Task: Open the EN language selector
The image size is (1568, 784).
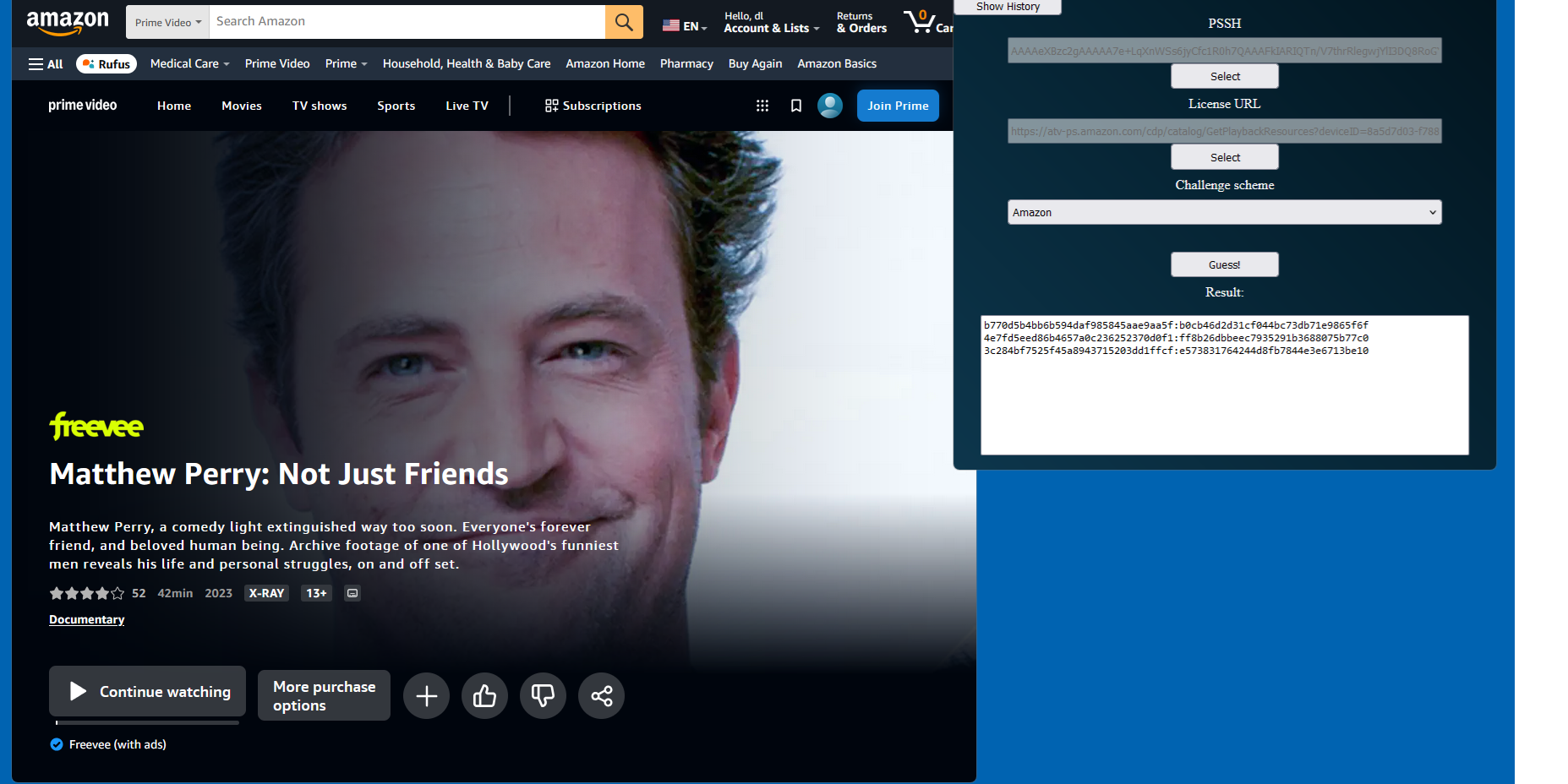Action: point(685,26)
